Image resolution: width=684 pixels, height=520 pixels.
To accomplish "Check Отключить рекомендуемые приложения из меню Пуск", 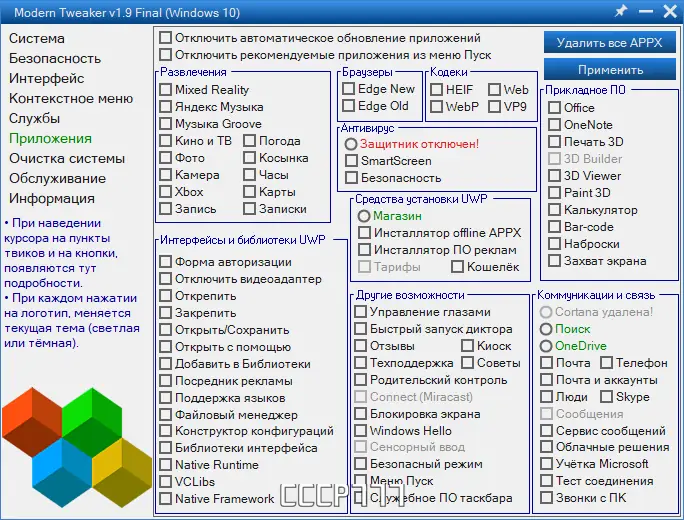I will coord(165,55).
